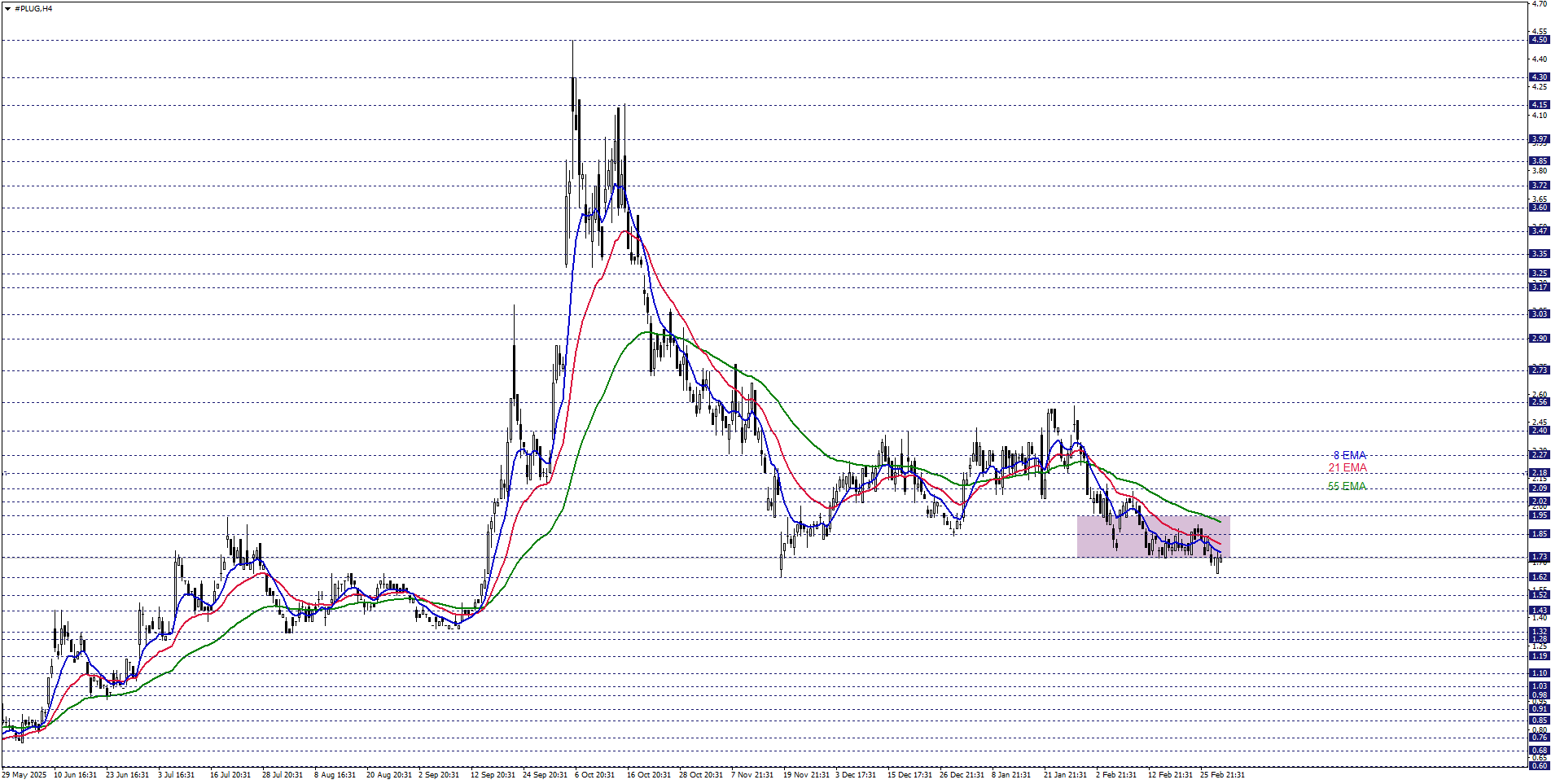Select the blue 8 EMA label
1560x784 pixels.
(1349, 456)
